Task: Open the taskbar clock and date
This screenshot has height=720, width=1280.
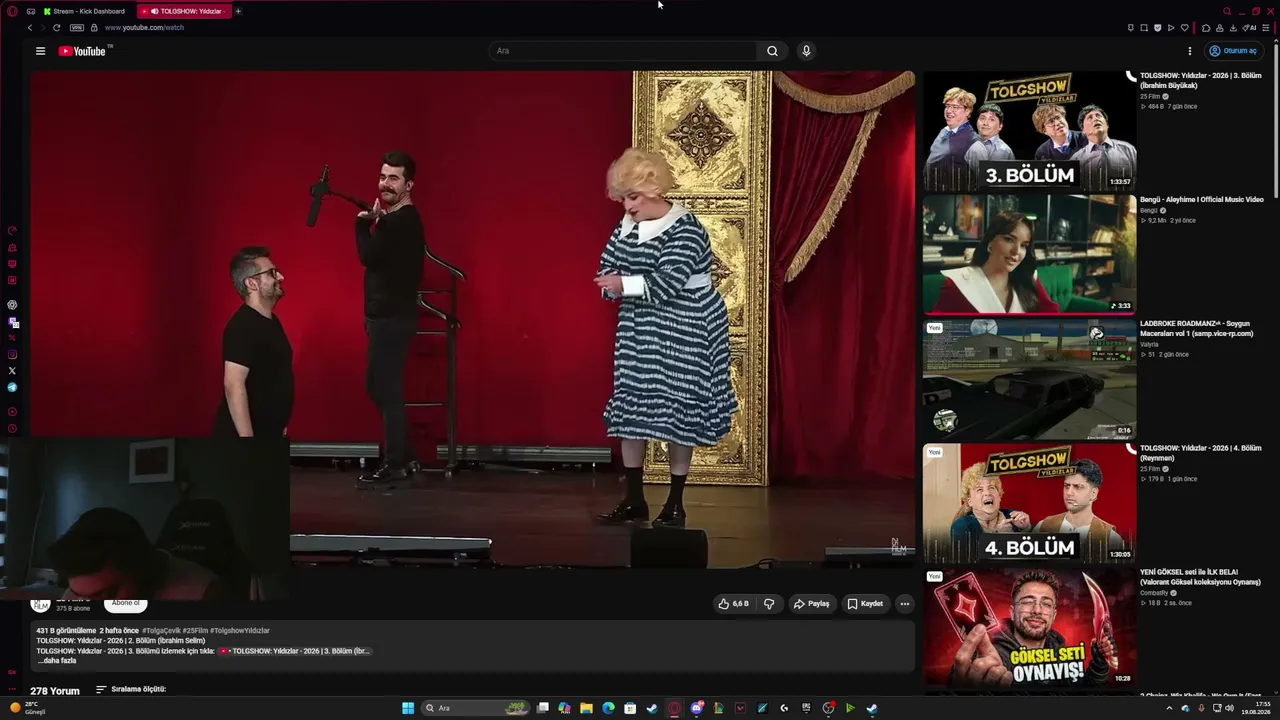Action: coord(1256,708)
